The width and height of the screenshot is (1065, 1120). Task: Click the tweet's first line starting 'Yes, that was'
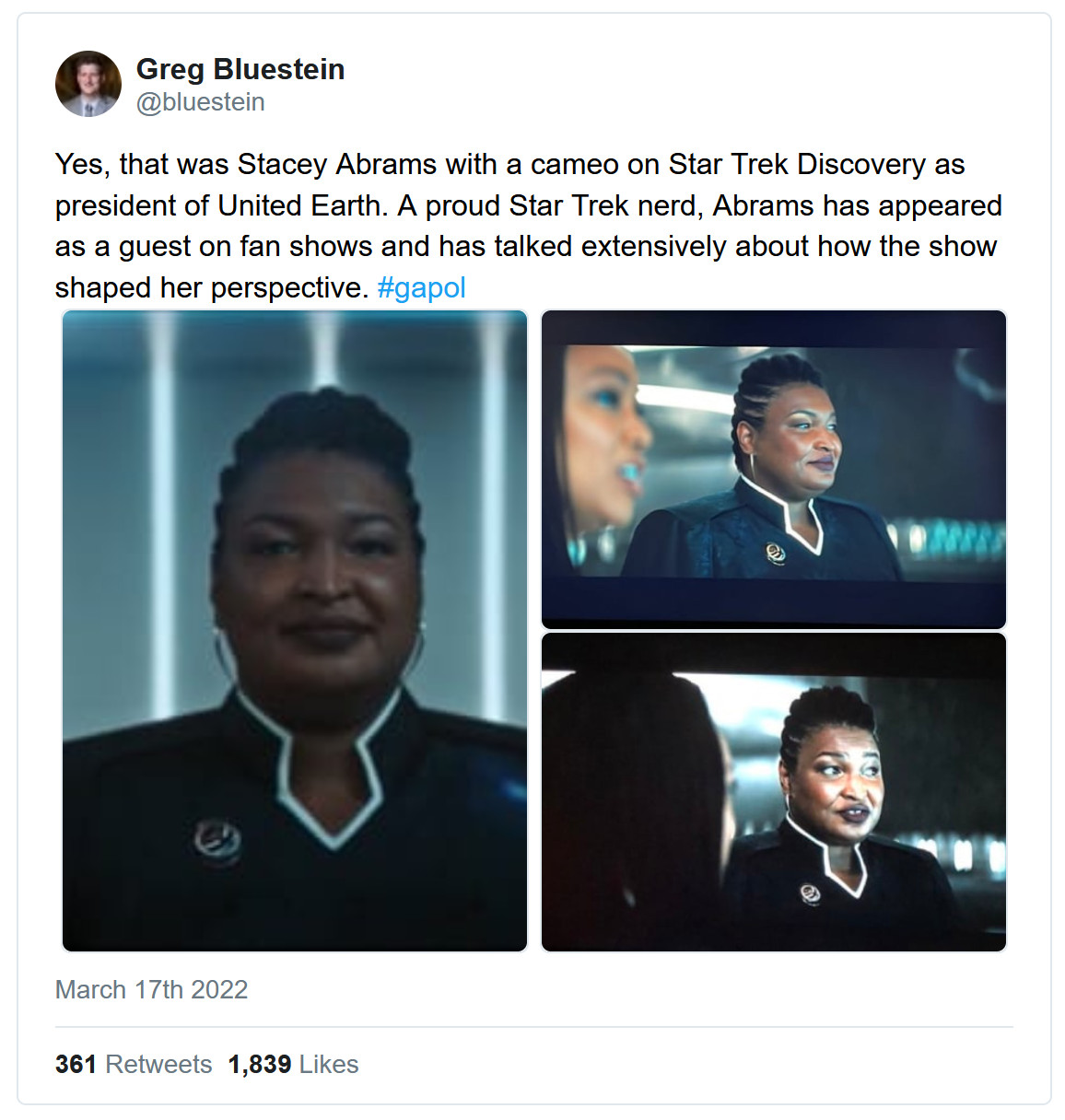(509, 164)
